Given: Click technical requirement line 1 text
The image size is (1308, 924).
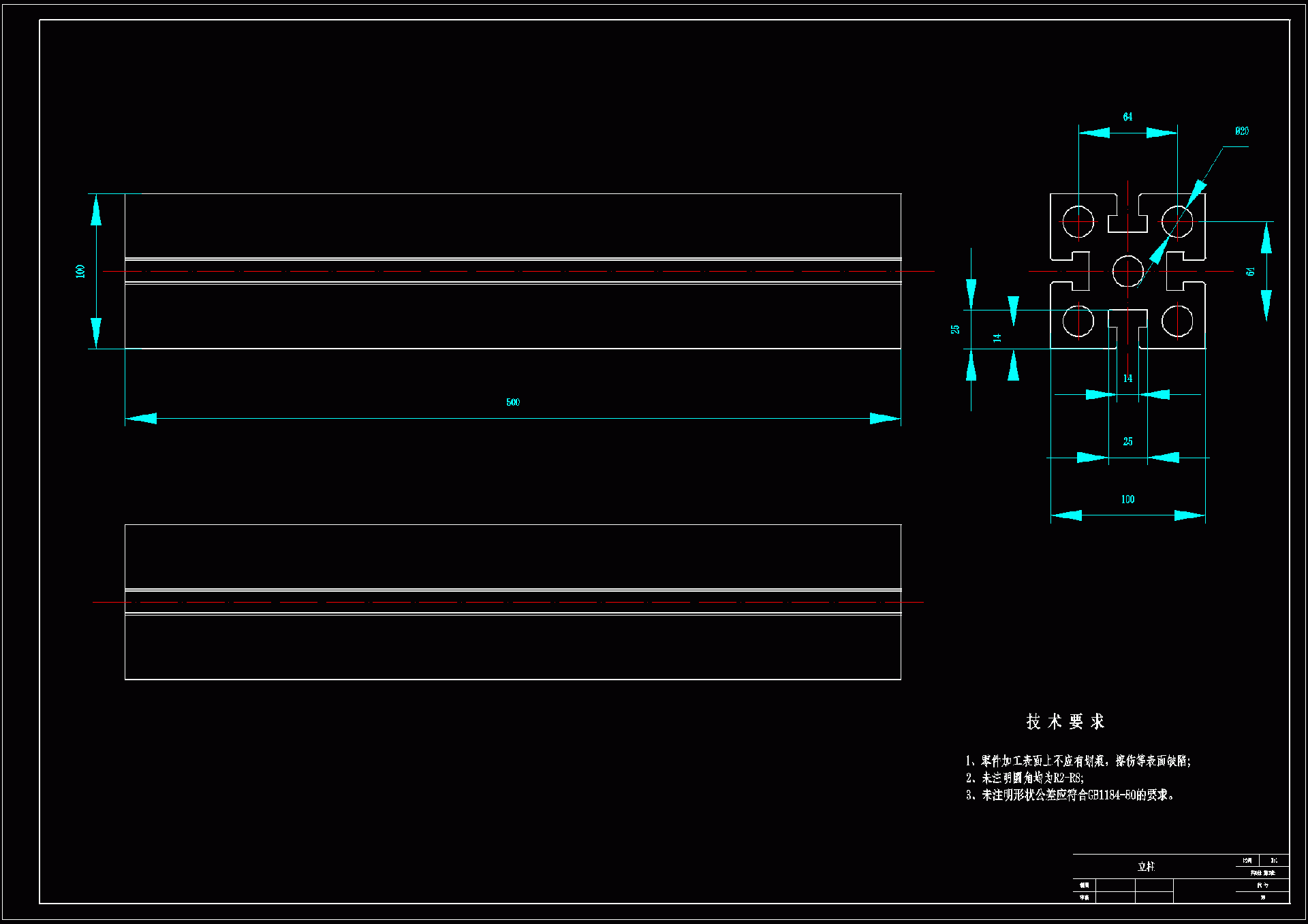Looking at the screenshot, I should point(1078,761).
